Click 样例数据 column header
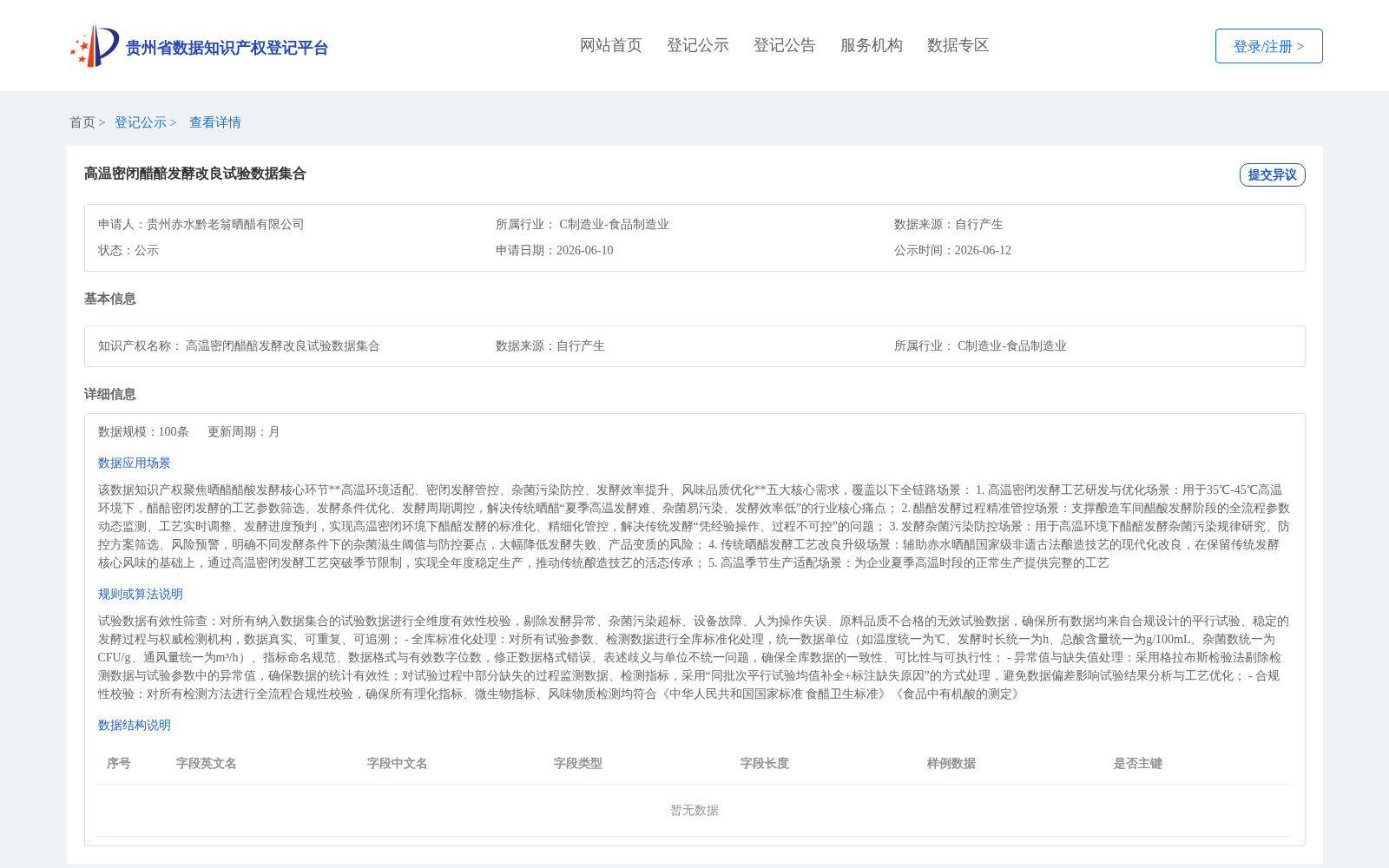 point(951,763)
